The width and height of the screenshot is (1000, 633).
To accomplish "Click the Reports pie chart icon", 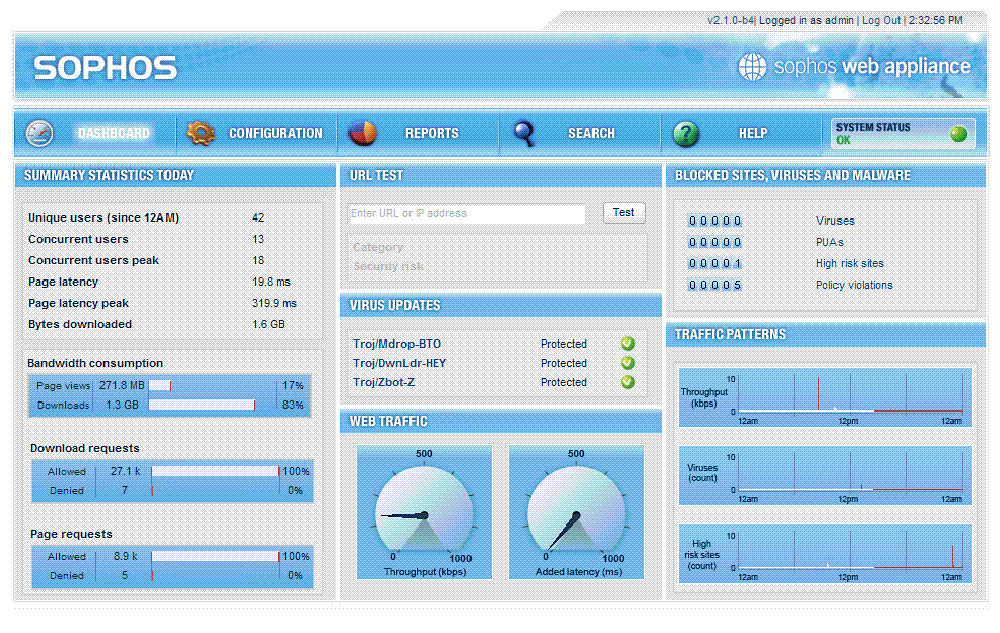I will click(363, 133).
